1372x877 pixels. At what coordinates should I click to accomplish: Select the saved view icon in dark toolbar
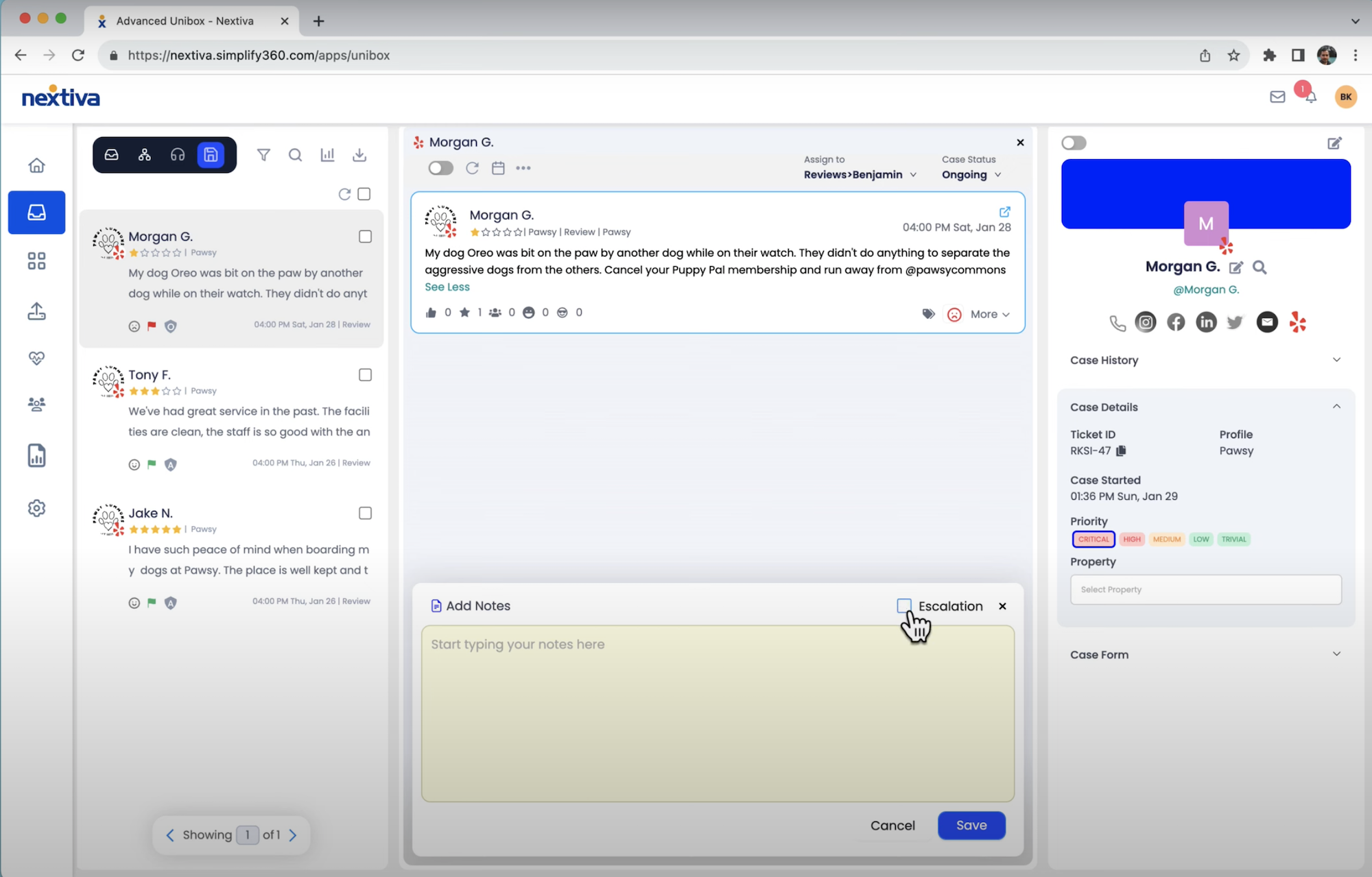click(211, 155)
